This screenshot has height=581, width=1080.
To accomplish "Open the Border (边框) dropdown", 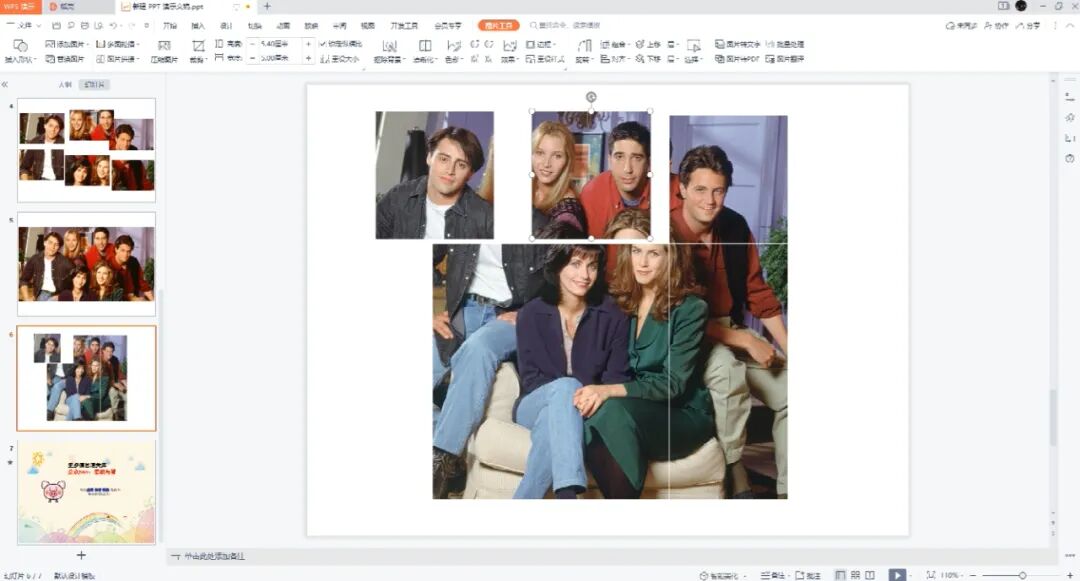I will coord(541,44).
